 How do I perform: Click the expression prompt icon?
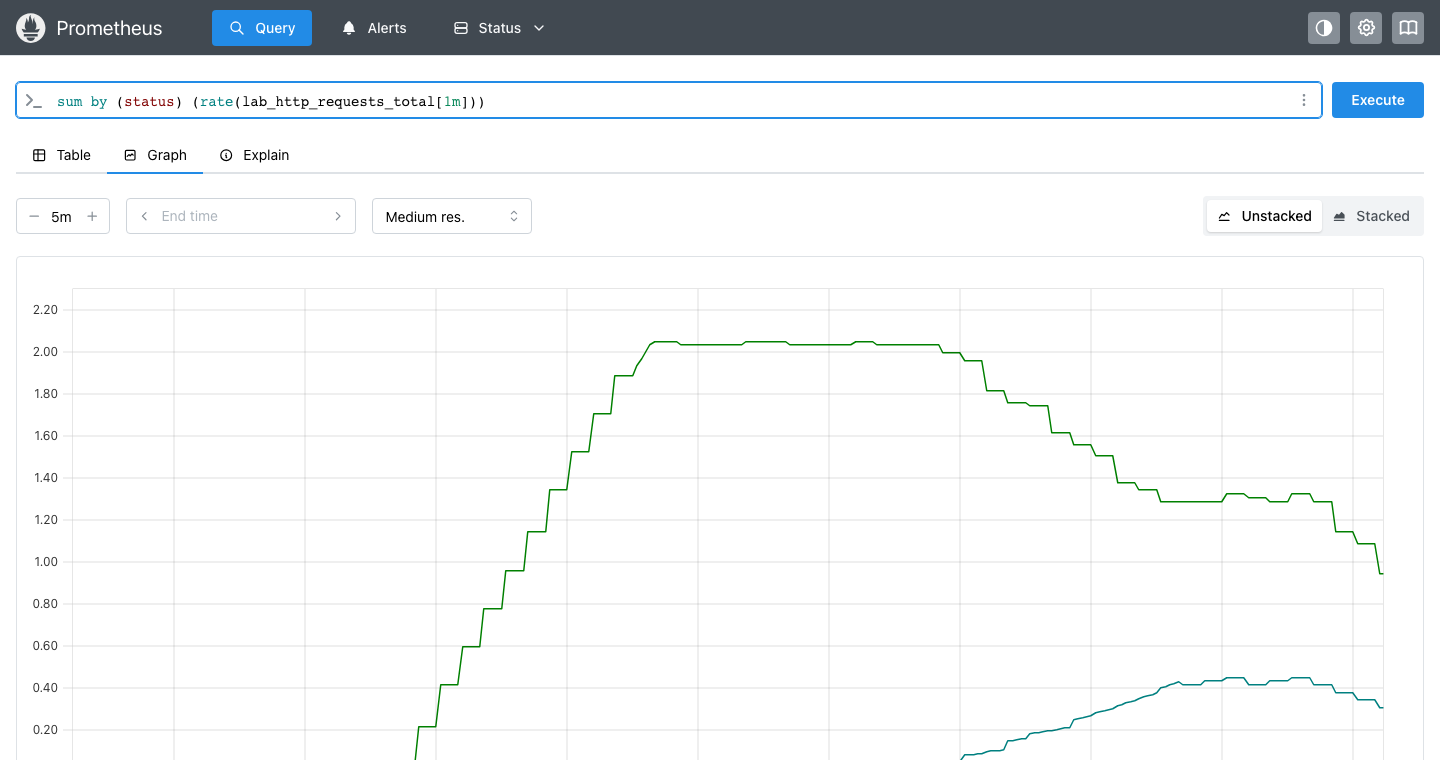(34, 101)
